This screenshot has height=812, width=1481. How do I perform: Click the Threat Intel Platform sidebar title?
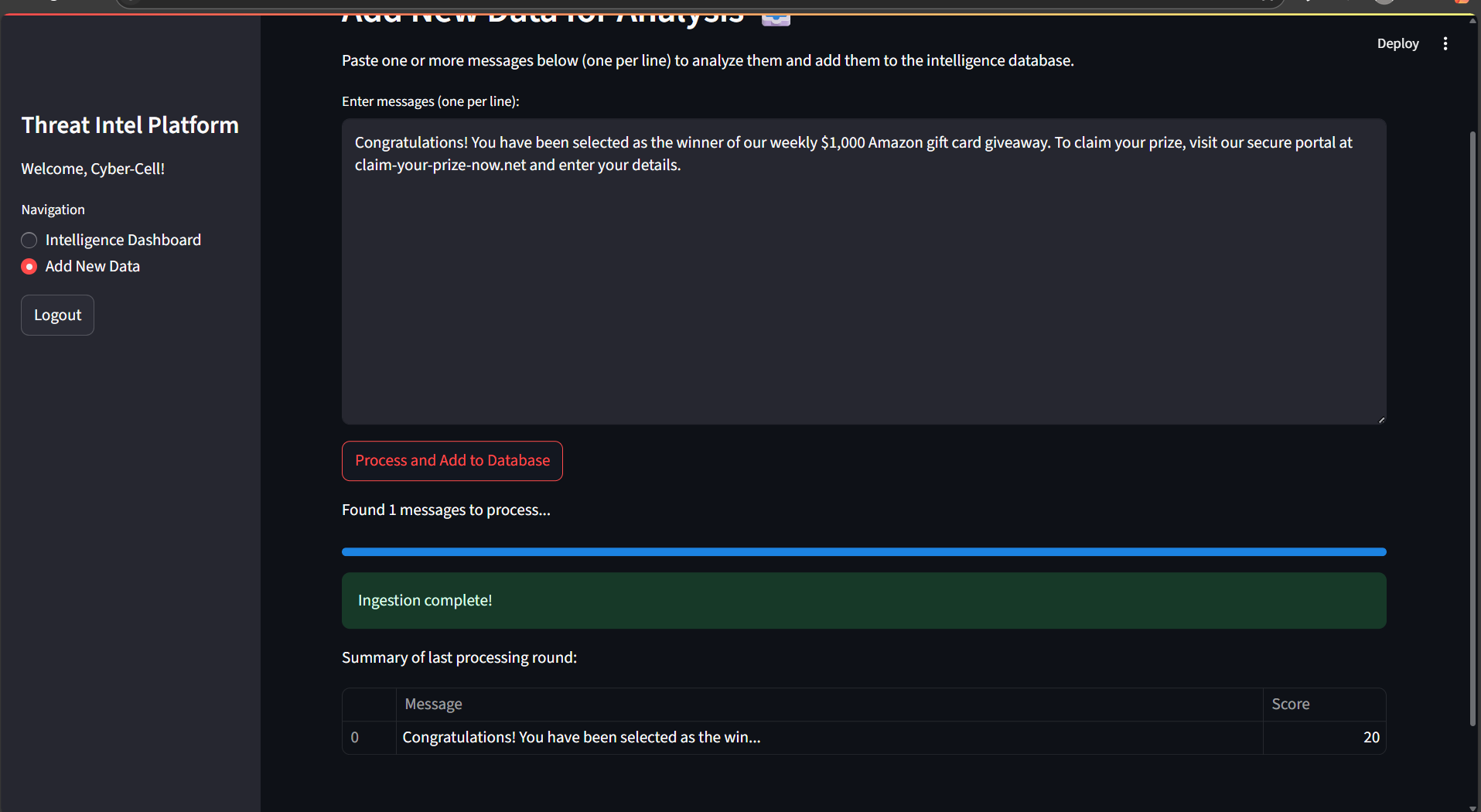pos(130,125)
